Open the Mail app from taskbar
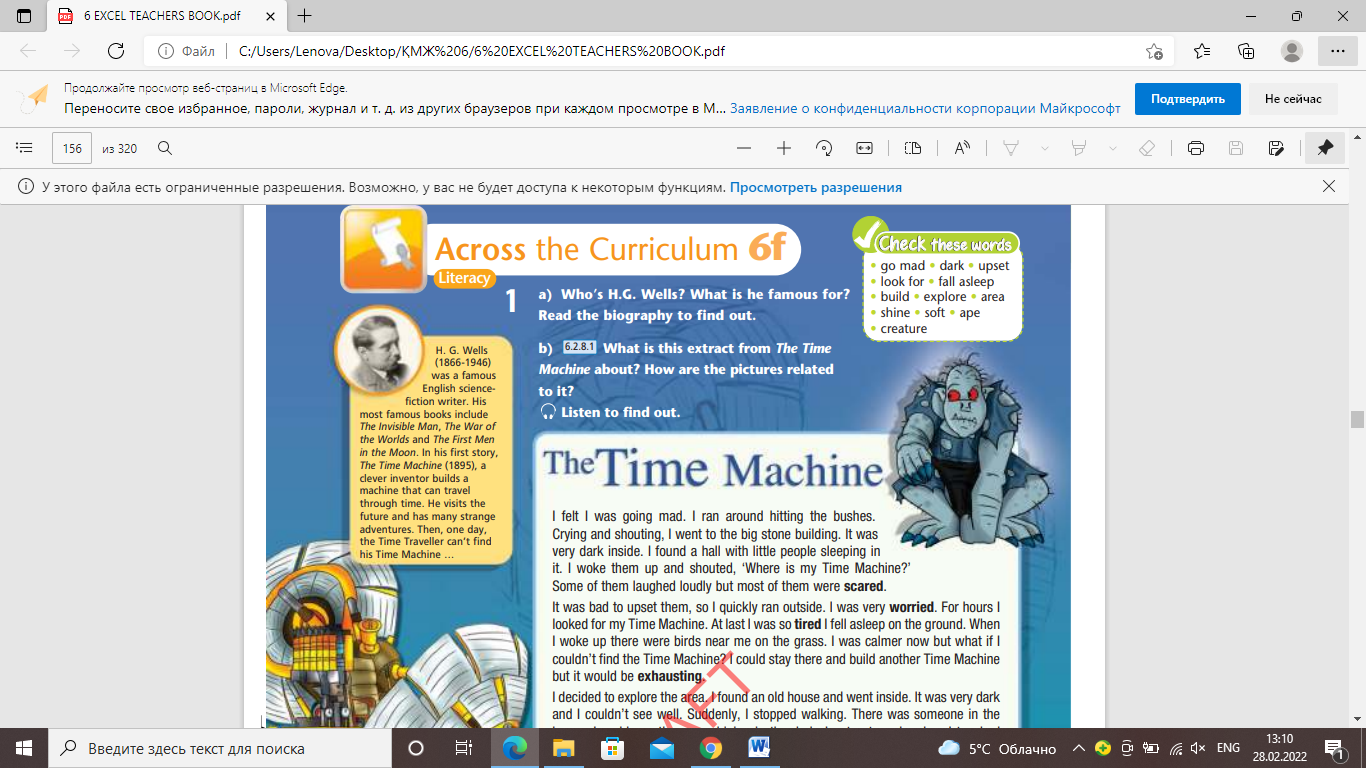 pyautogui.click(x=662, y=748)
